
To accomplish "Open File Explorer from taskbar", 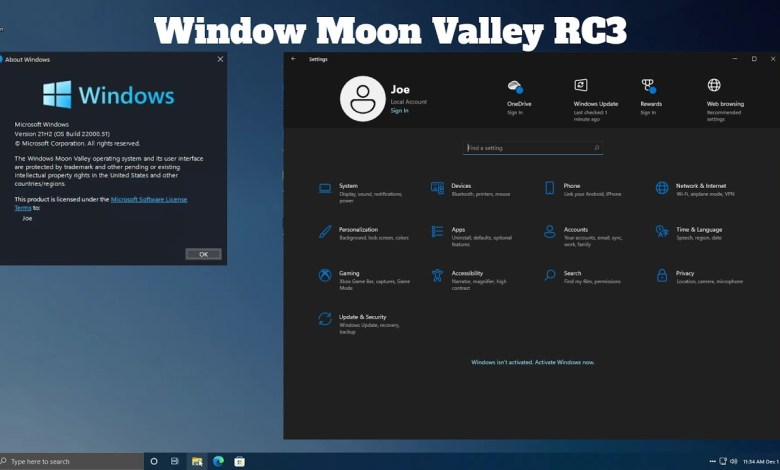I will 197,462.
